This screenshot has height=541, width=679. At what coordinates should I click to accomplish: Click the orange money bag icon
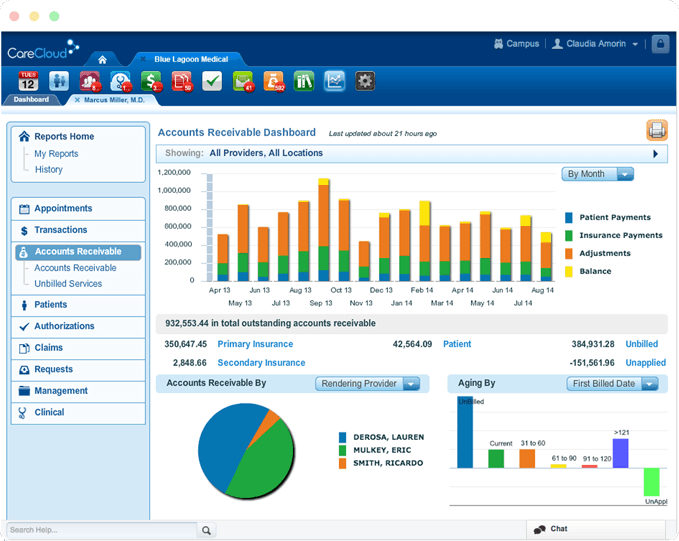274,81
